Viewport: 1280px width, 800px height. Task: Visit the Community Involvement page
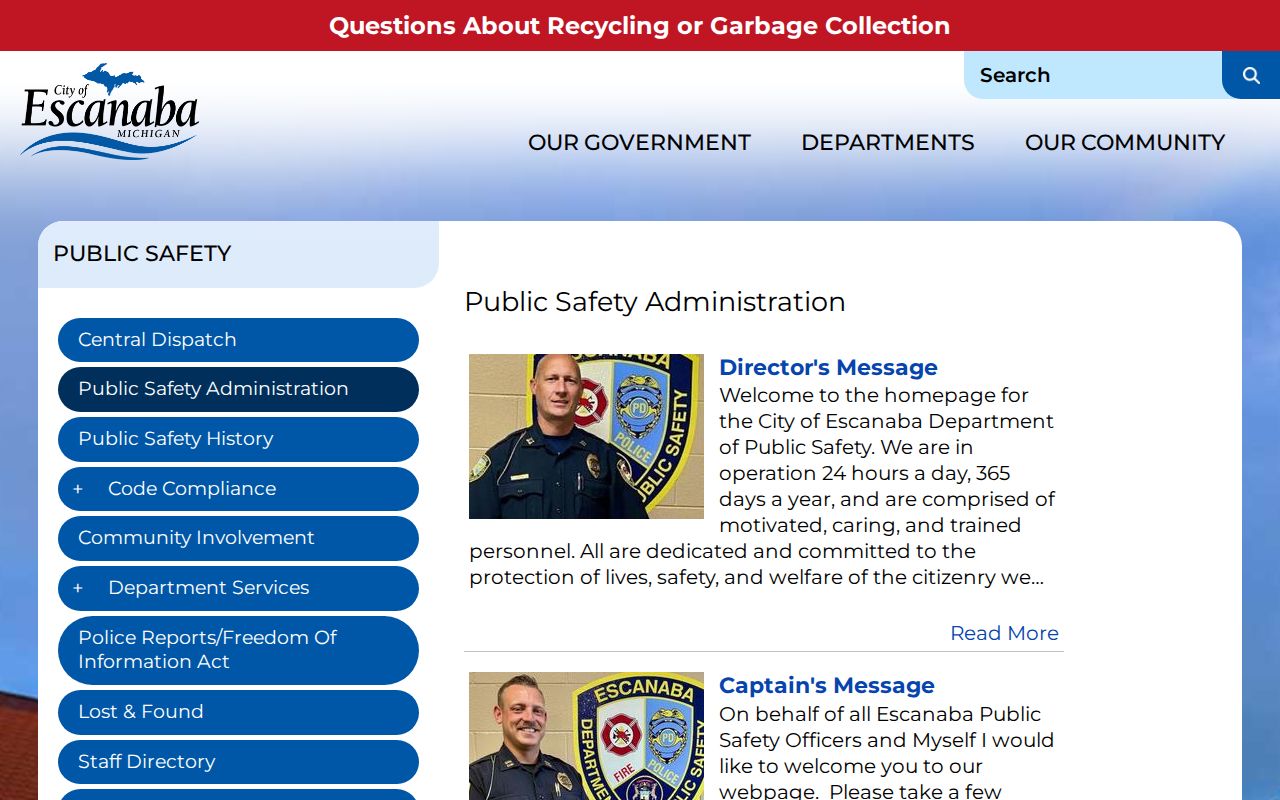(238, 538)
